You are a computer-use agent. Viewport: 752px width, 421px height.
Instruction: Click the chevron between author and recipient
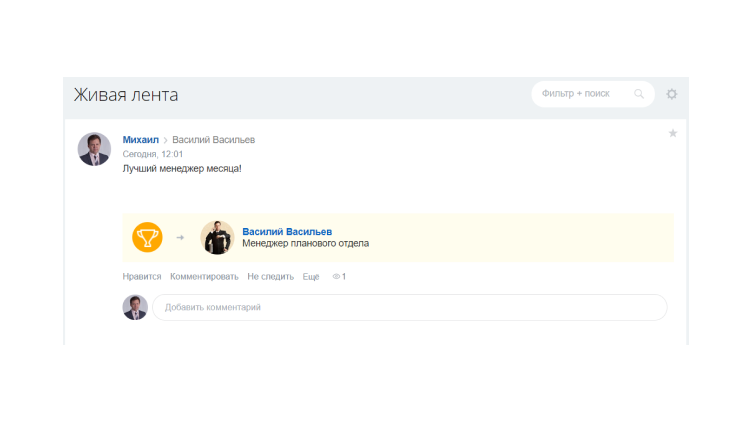click(x=165, y=140)
